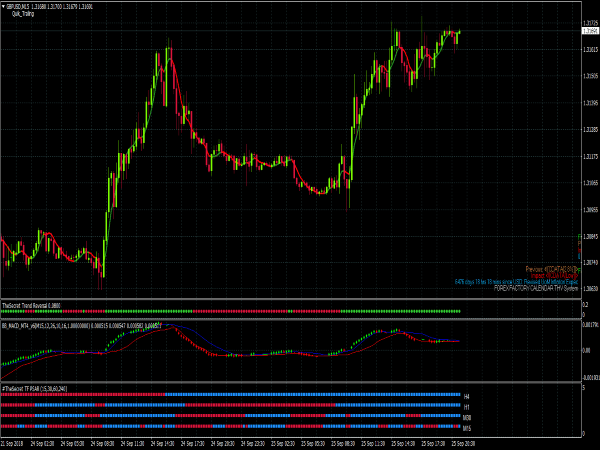Click the 25 Sep 14:30 time axis label
Image resolution: width=600 pixels, height=450 pixels.
tap(403, 443)
